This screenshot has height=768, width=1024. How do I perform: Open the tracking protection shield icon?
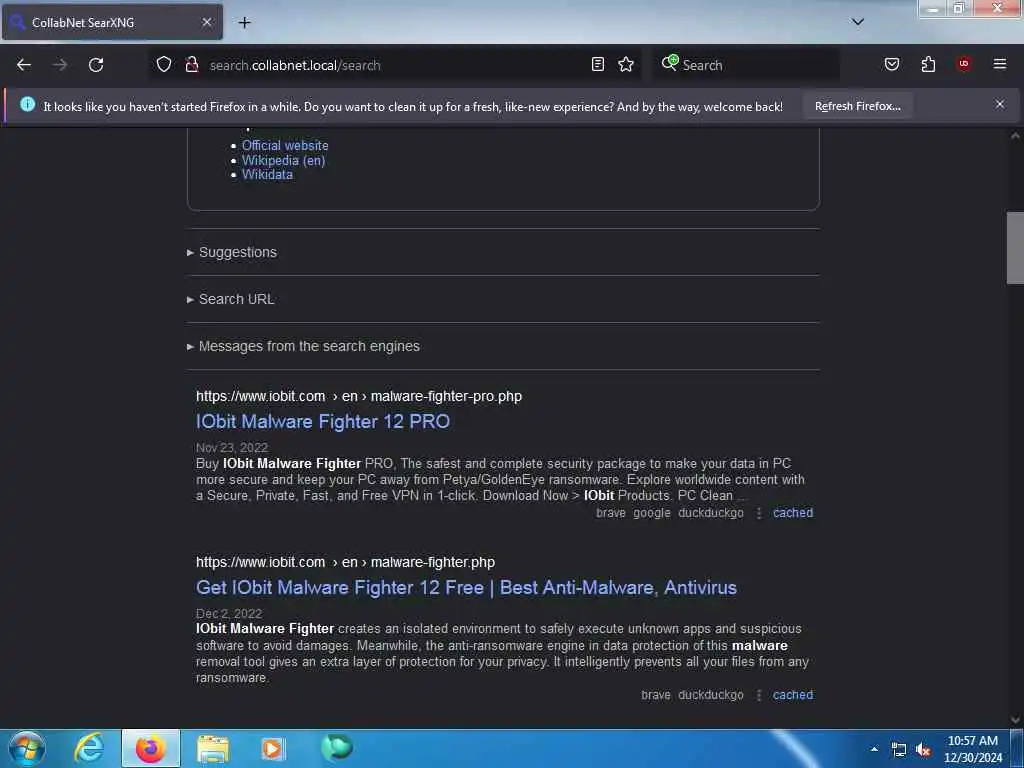164,65
